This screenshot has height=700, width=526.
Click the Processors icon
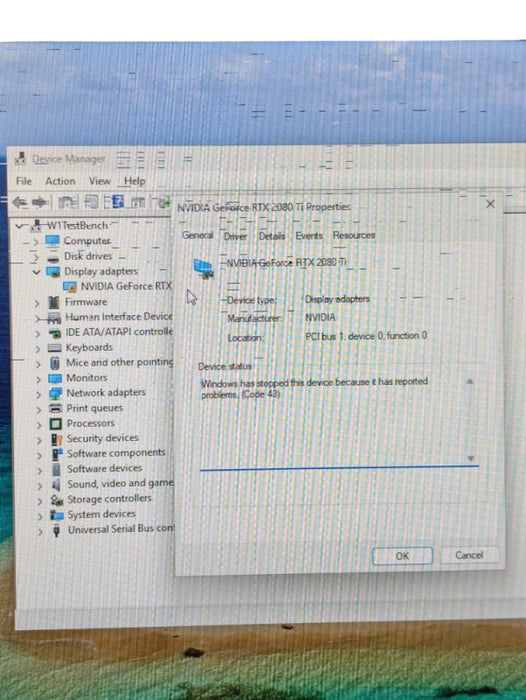56,424
